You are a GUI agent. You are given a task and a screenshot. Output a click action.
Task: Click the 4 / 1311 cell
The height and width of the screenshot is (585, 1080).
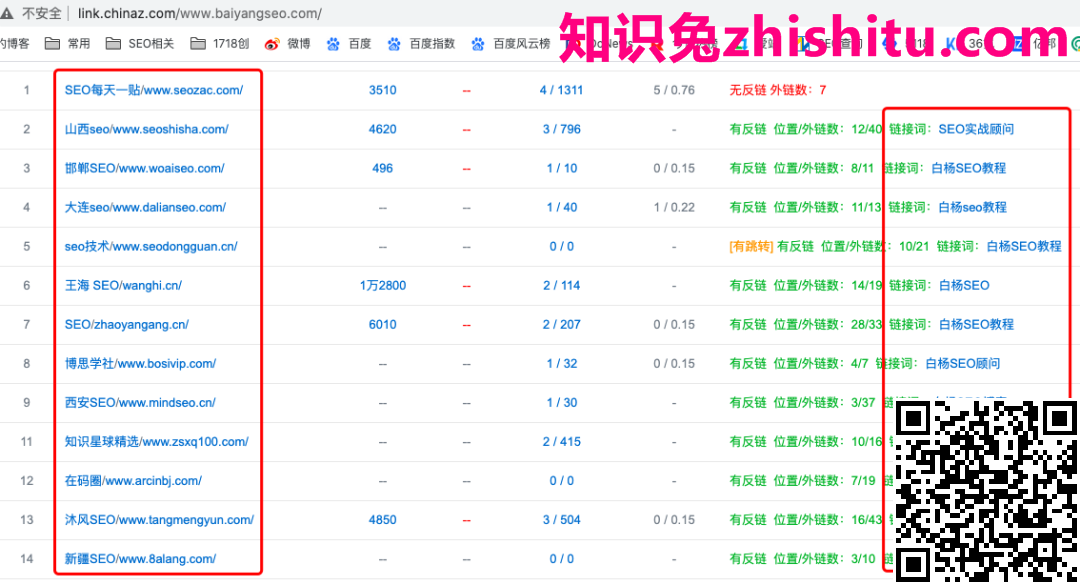[561, 90]
